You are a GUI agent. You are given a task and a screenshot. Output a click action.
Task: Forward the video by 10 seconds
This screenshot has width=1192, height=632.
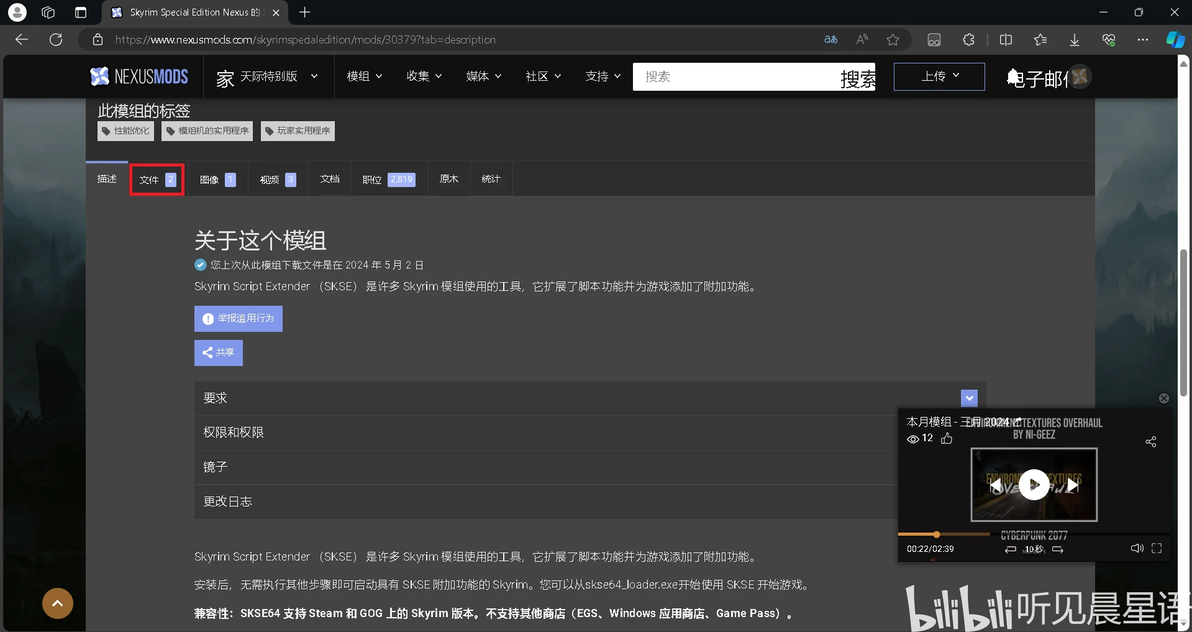coord(1057,548)
